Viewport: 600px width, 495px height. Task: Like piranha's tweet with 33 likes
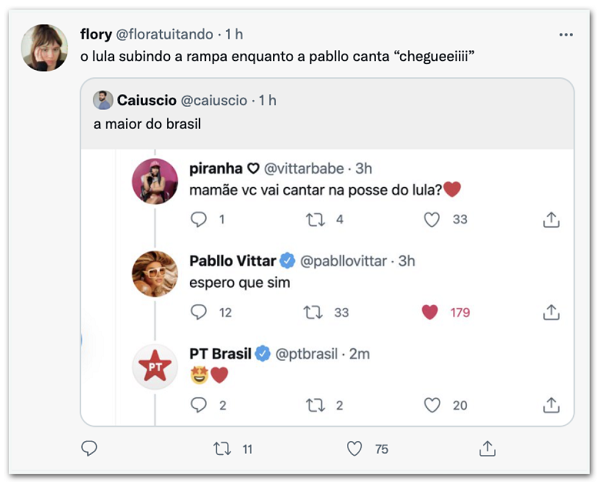pos(431,220)
